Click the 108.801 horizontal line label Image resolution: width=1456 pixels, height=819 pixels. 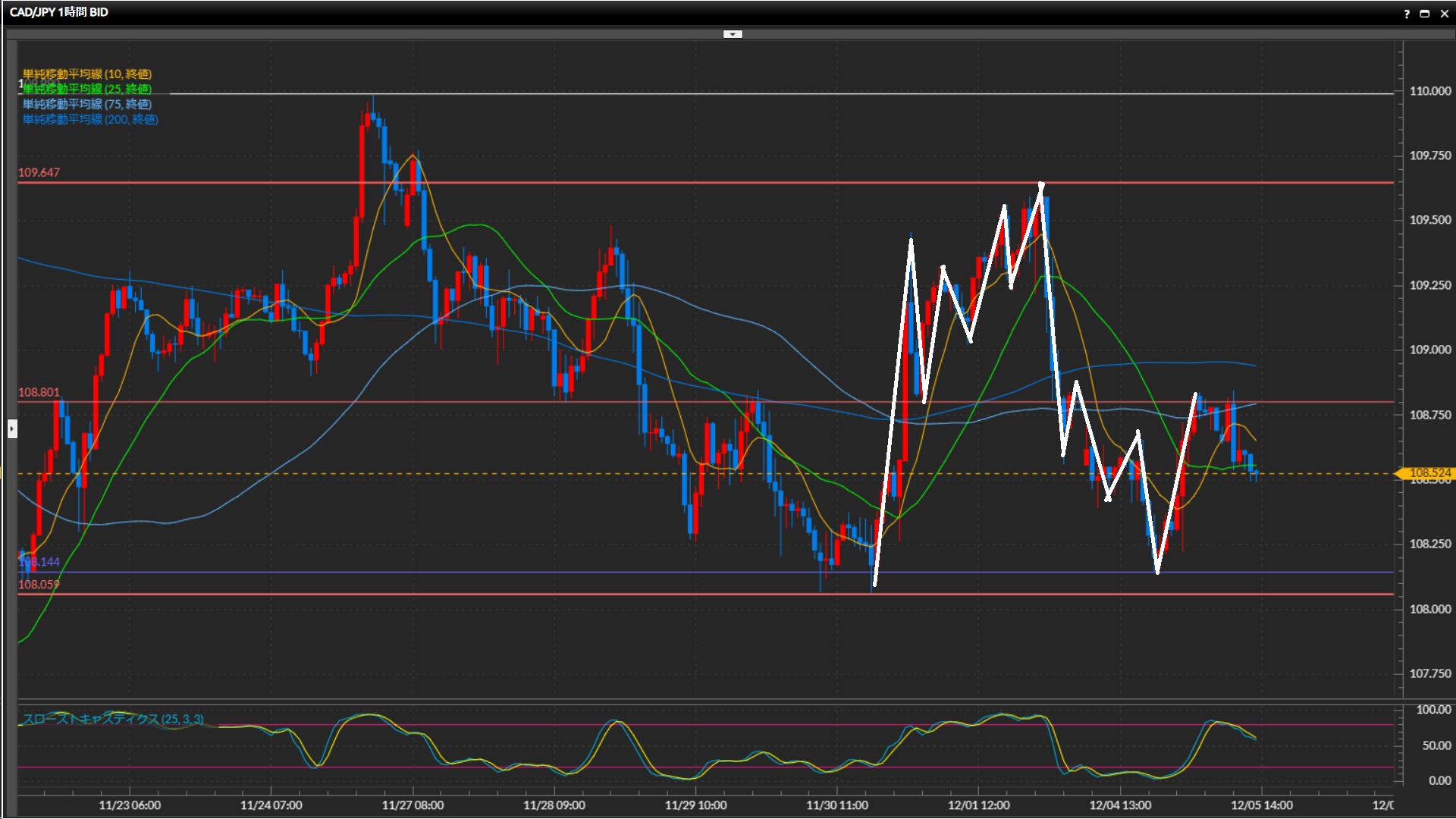[39, 392]
